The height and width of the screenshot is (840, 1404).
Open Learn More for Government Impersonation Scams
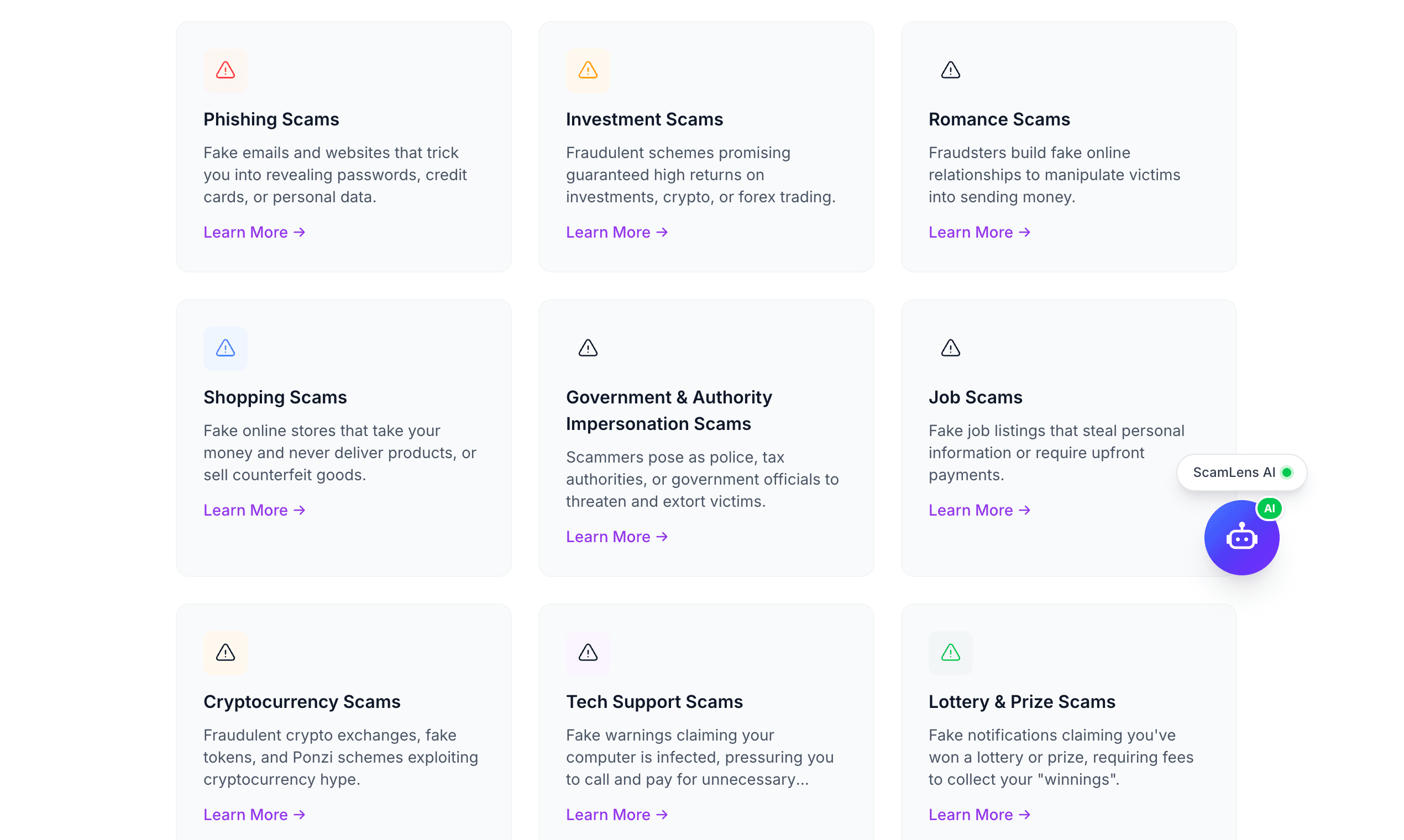click(x=616, y=537)
